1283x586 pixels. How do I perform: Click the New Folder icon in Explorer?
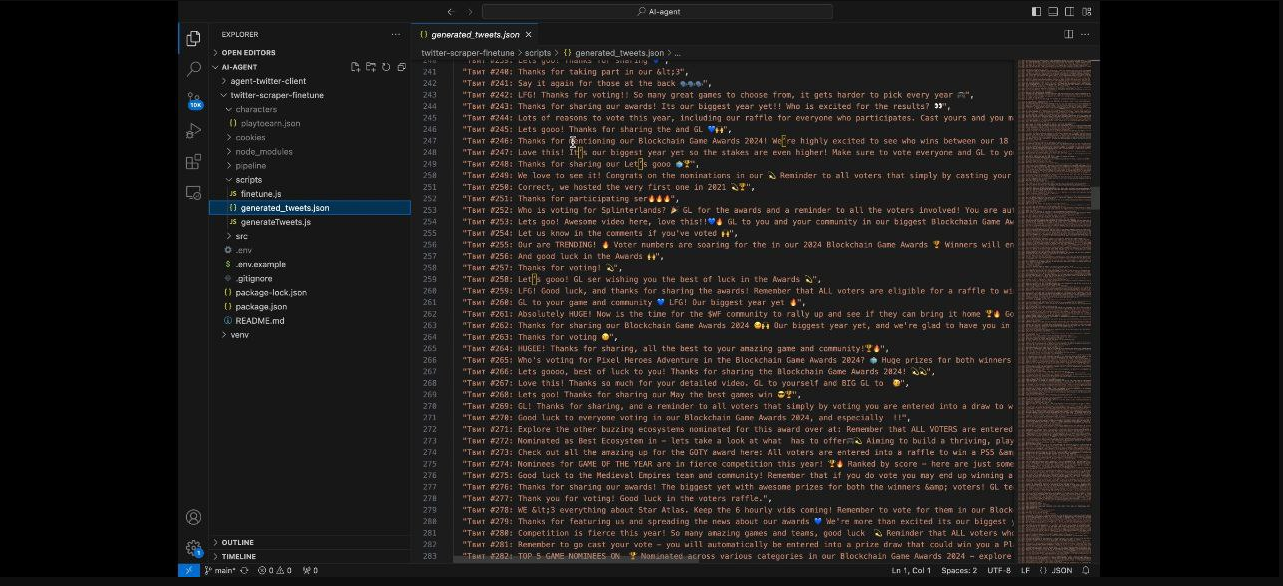[371, 67]
